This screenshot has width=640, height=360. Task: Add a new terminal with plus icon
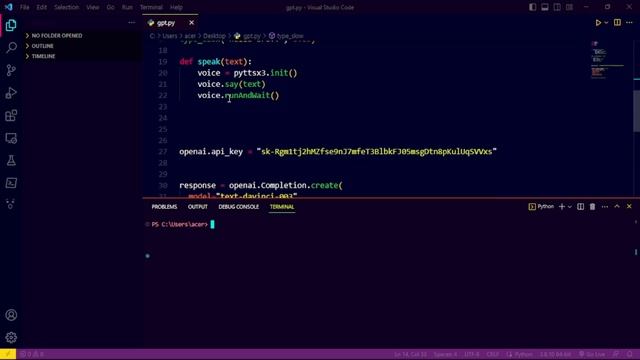tap(562, 207)
